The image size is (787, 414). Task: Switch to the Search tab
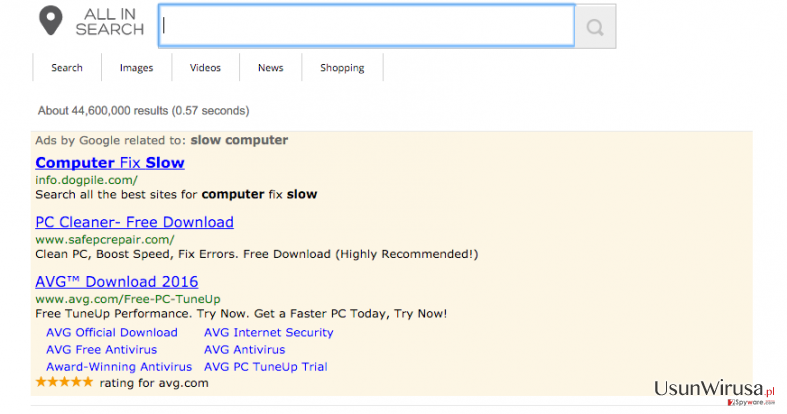(x=67, y=67)
